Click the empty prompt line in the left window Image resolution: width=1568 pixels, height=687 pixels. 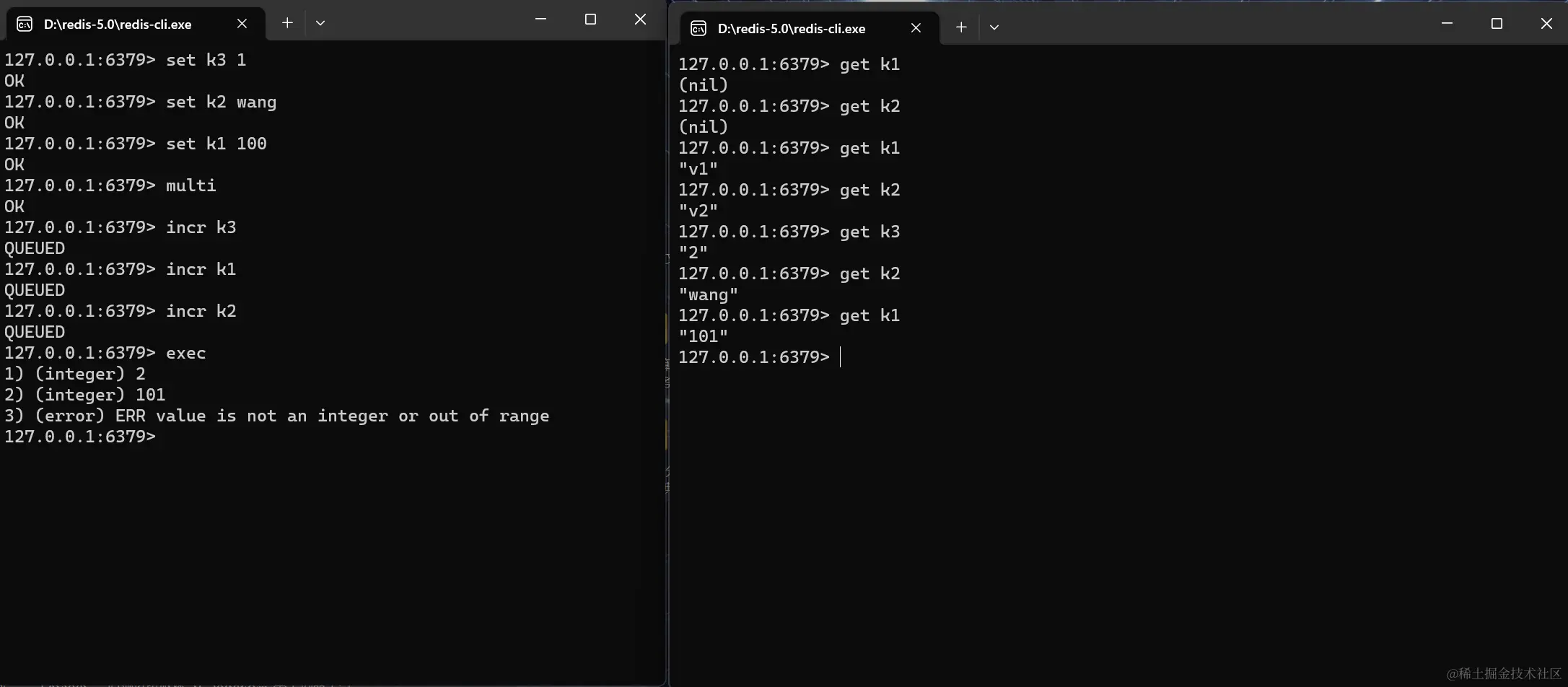coord(80,437)
